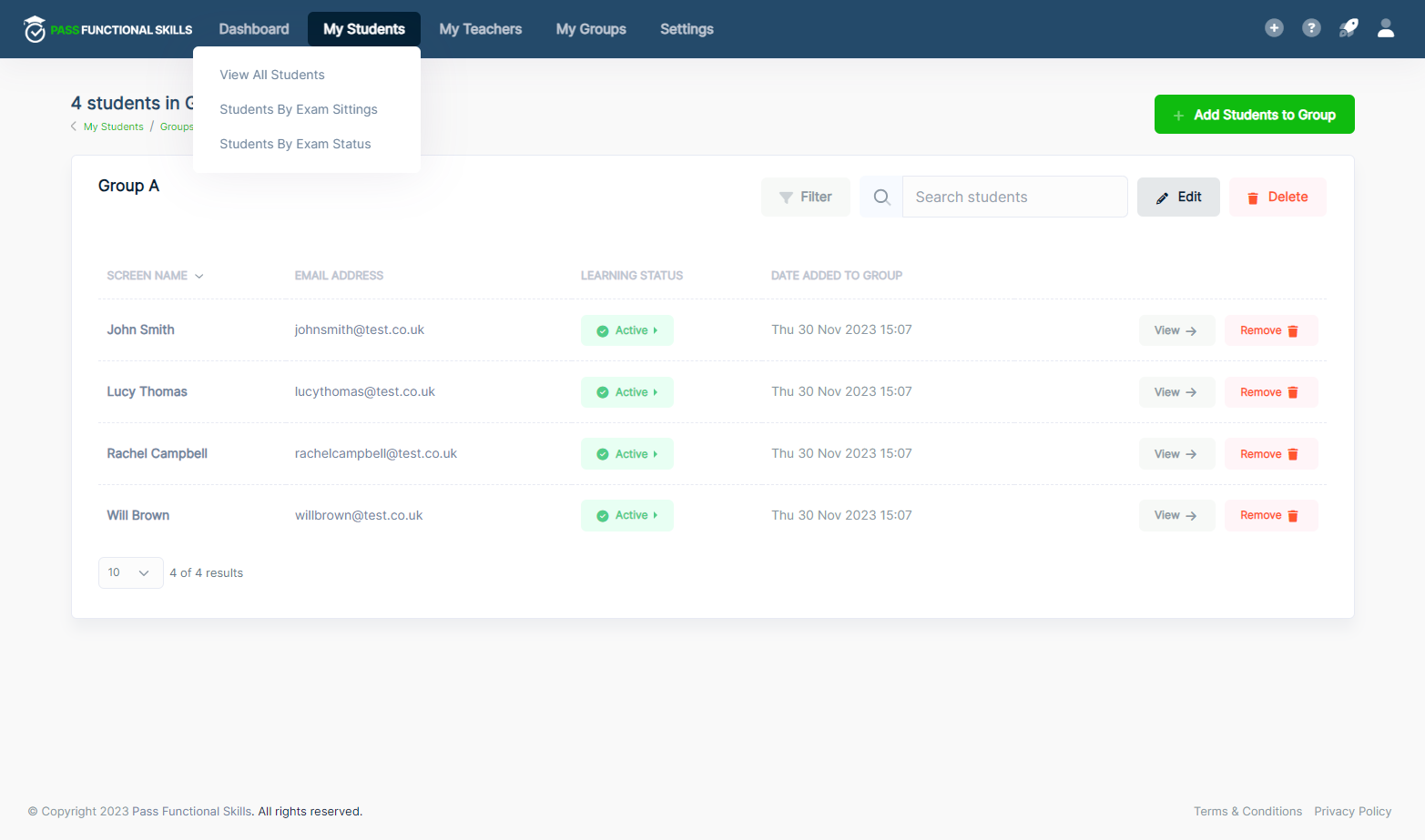The image size is (1425, 840).
Task: Expand Rachel Campbell's Active status dropdown
Action: 627,454
